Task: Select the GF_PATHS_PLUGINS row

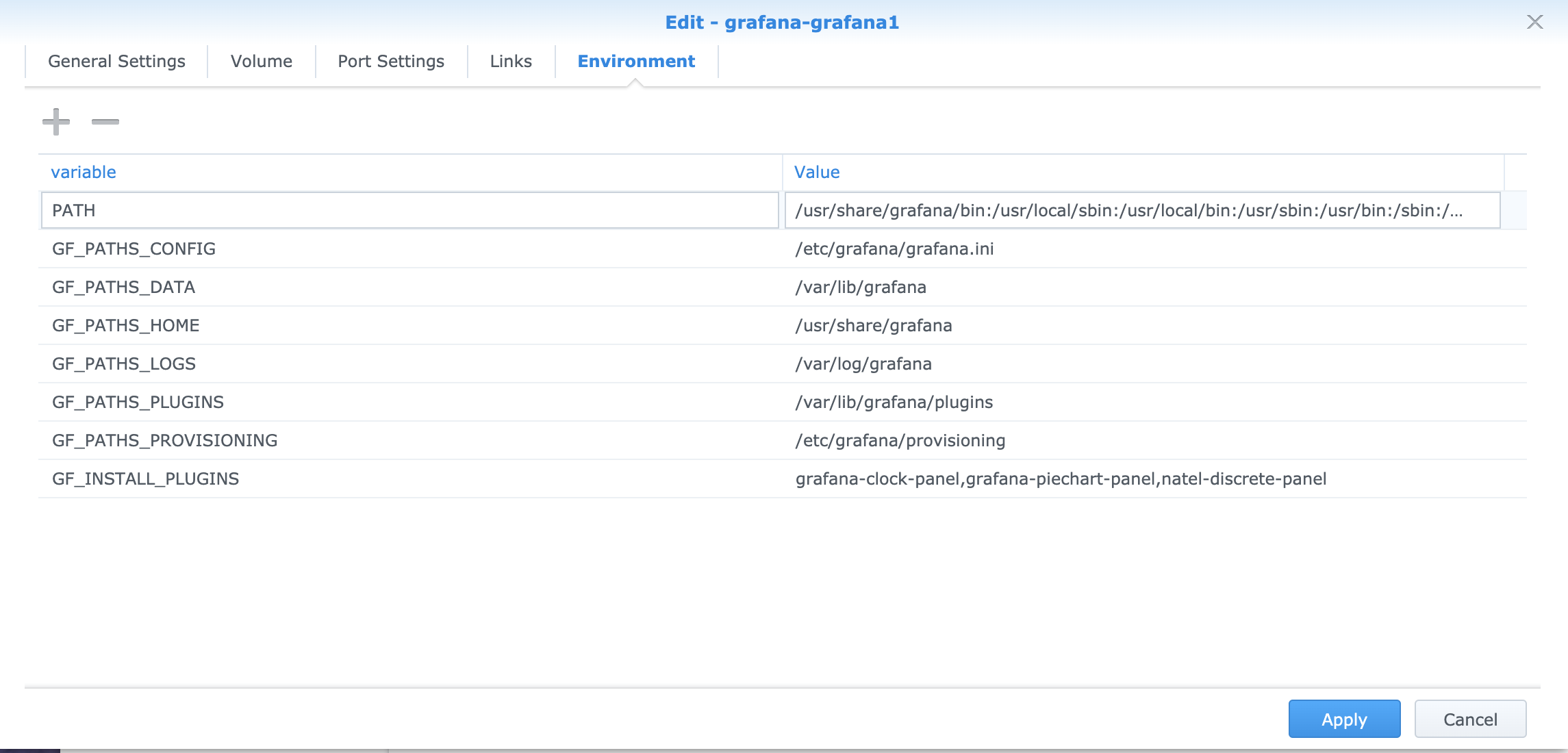Action: coord(274,402)
